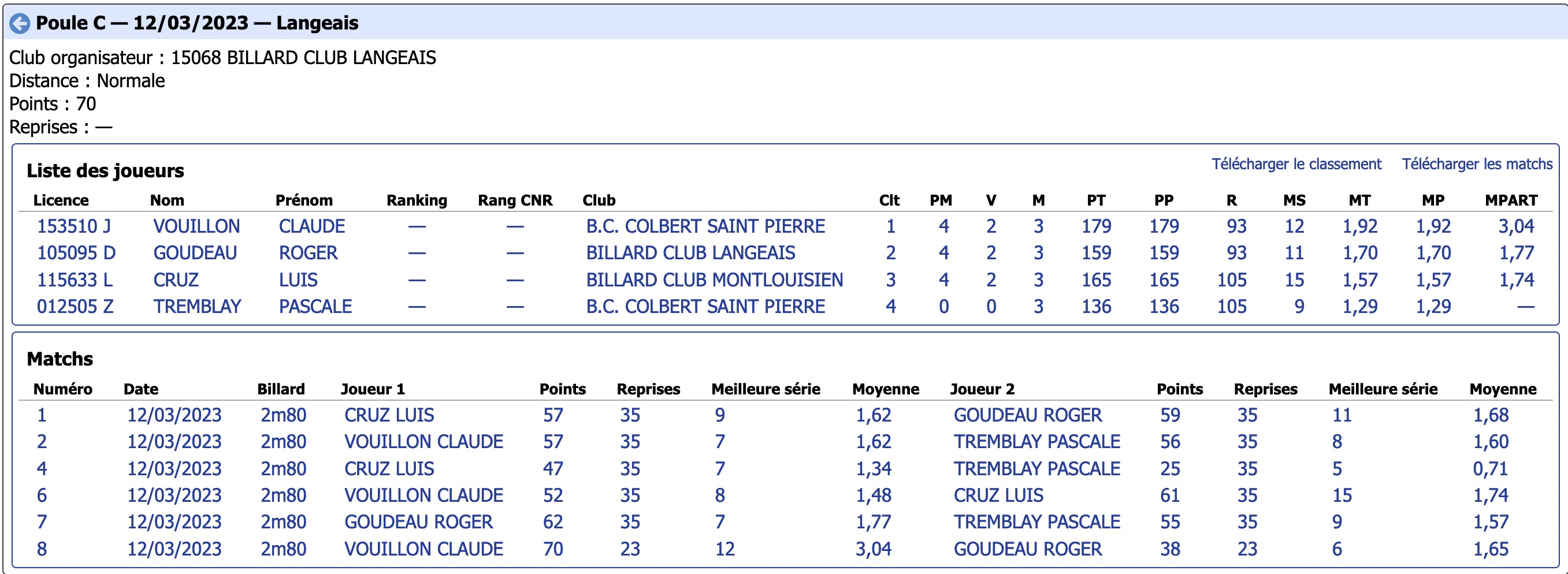Click the blue back arrow icon
This screenshot has width=1568, height=574.
click(x=20, y=24)
